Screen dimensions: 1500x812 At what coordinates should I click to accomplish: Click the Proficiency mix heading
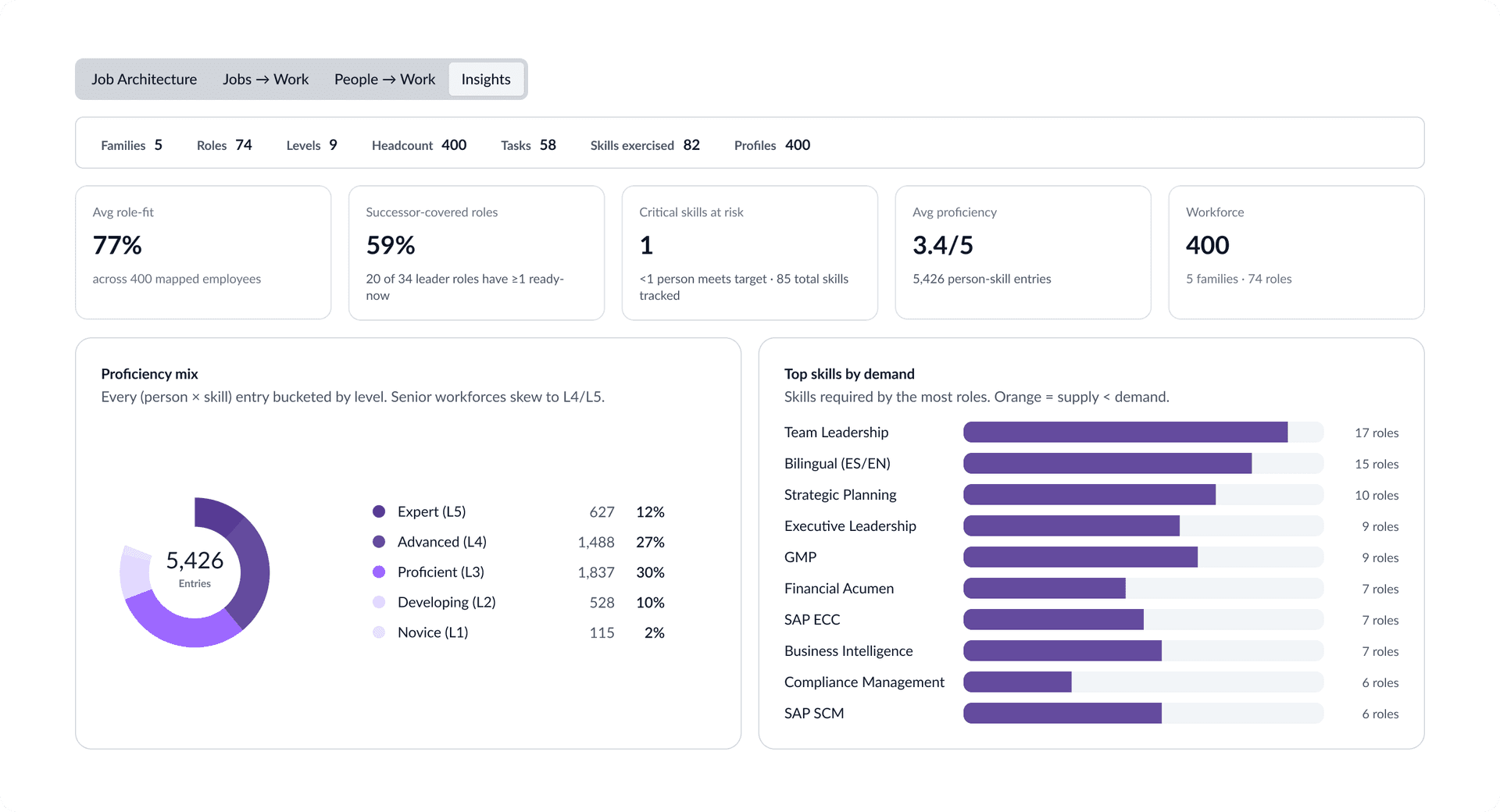click(x=149, y=374)
